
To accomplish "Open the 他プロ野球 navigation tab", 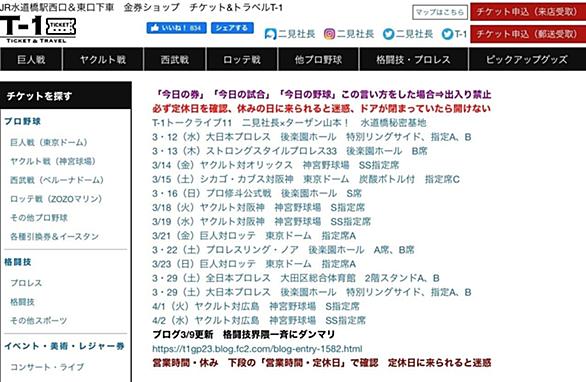I will (318, 59).
